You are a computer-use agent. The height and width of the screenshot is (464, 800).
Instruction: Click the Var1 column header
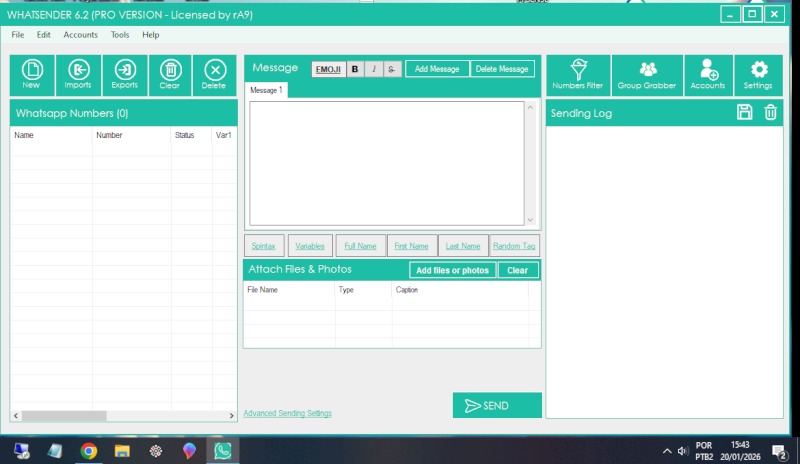pos(224,135)
